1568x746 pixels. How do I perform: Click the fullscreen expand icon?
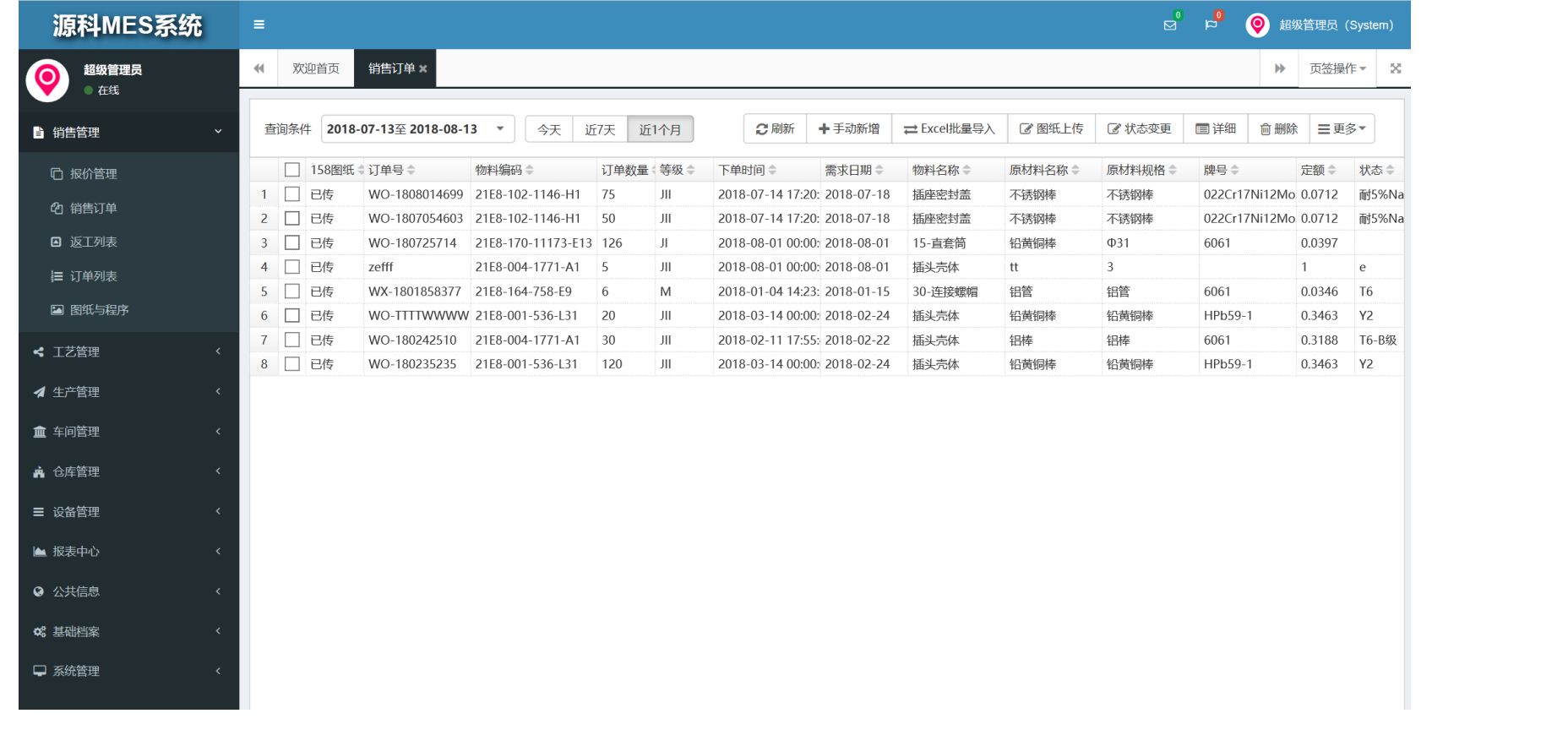1396,68
